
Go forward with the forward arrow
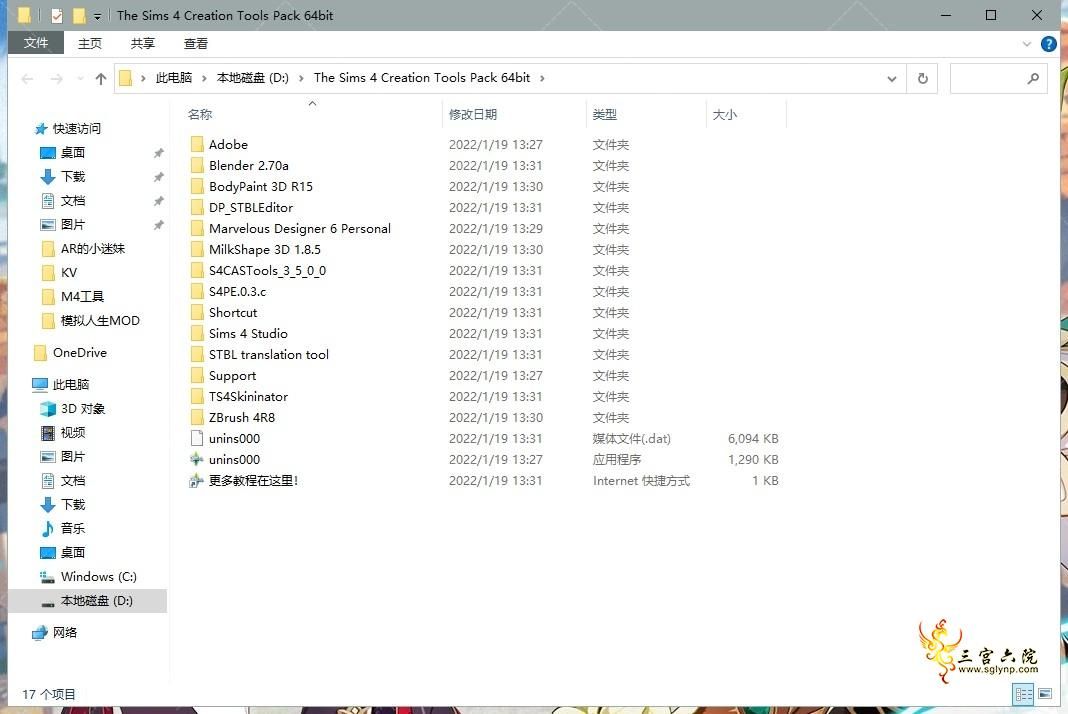[x=57, y=79]
